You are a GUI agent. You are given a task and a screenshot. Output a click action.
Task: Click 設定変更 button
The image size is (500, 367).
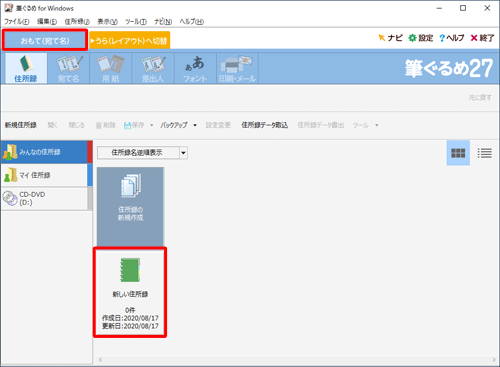click(218, 125)
